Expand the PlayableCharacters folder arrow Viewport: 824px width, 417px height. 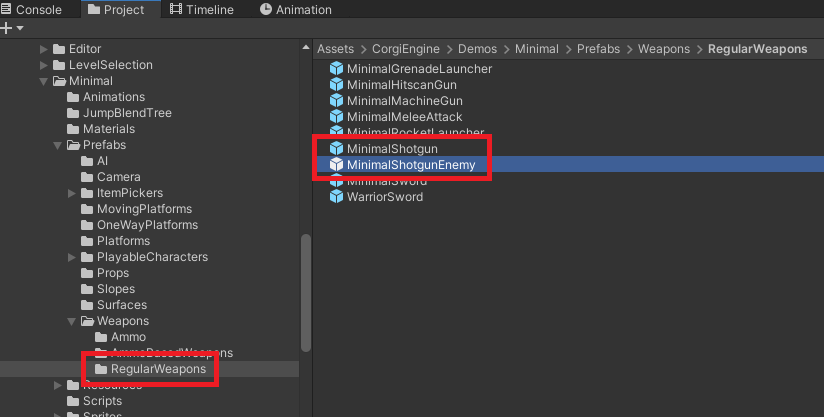pyautogui.click(x=72, y=257)
